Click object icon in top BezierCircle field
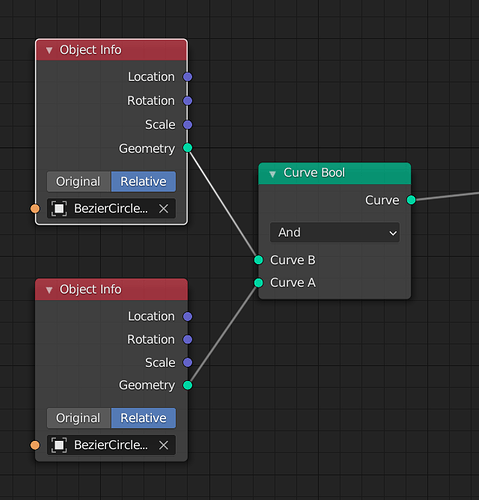This screenshot has width=479, height=500. (x=59, y=209)
